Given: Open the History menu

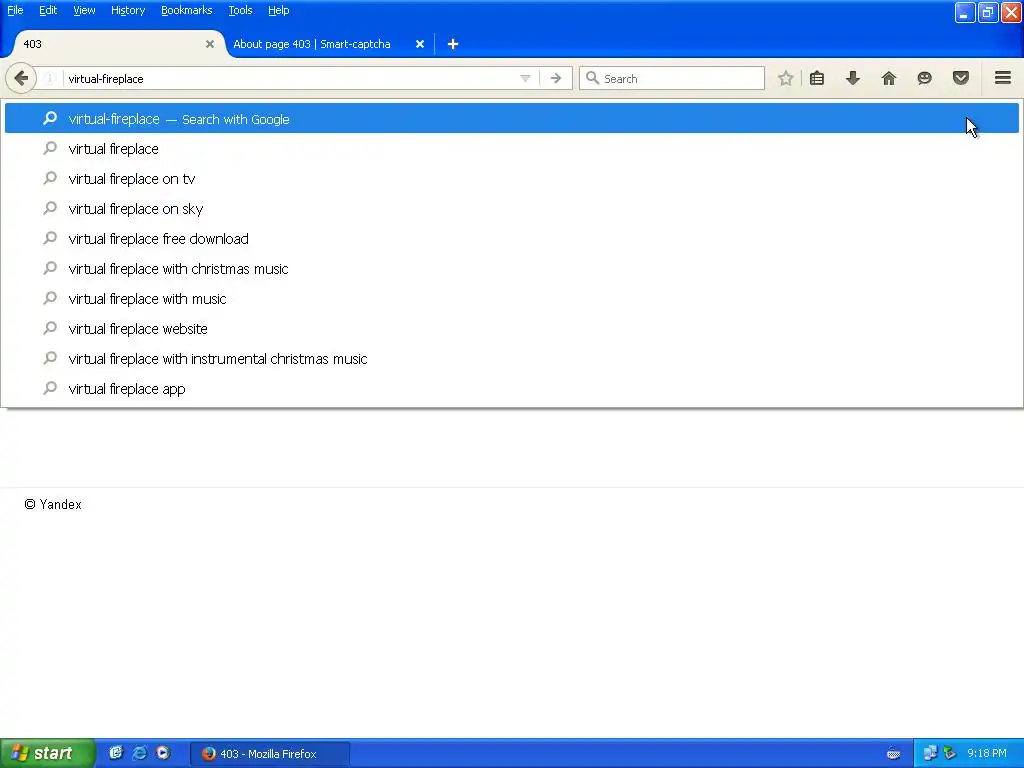Looking at the screenshot, I should [x=128, y=10].
